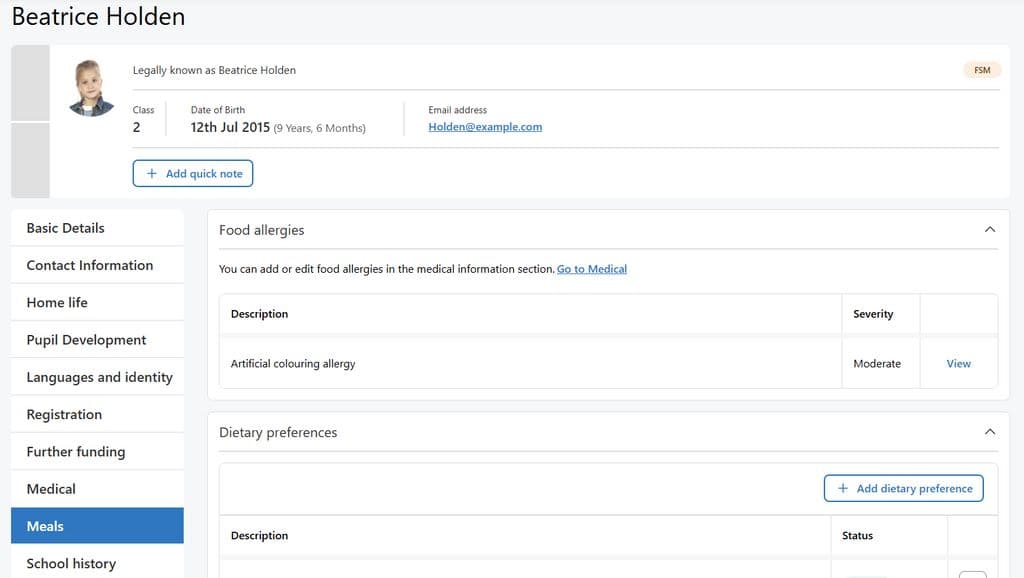The height and width of the screenshot is (578, 1024).
Task: View the Artificial colouring allergy entry
Action: 958,363
